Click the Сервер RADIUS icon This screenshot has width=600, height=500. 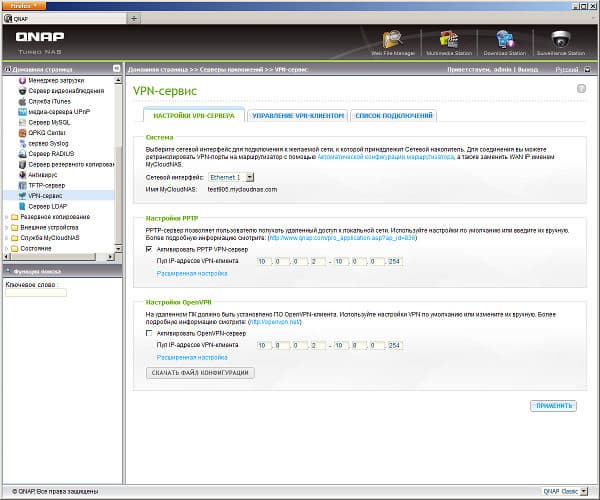pyautogui.click(x=22, y=154)
